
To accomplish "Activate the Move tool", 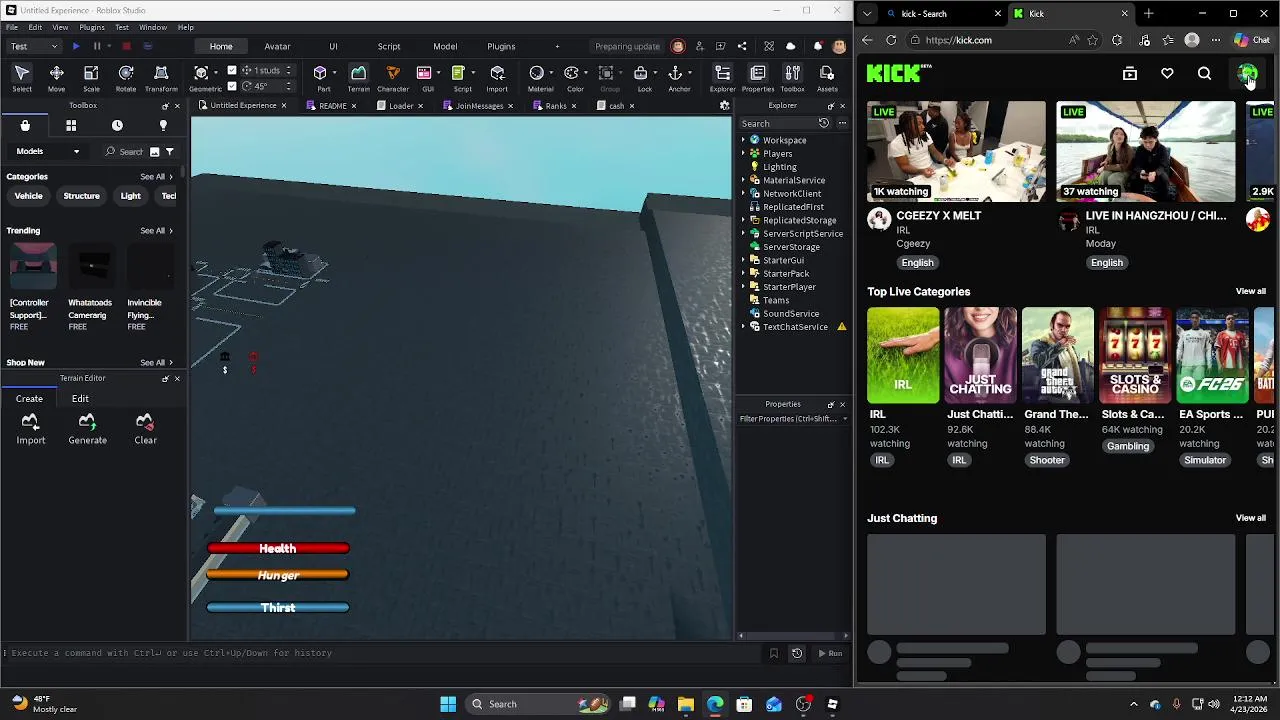I will (56, 77).
